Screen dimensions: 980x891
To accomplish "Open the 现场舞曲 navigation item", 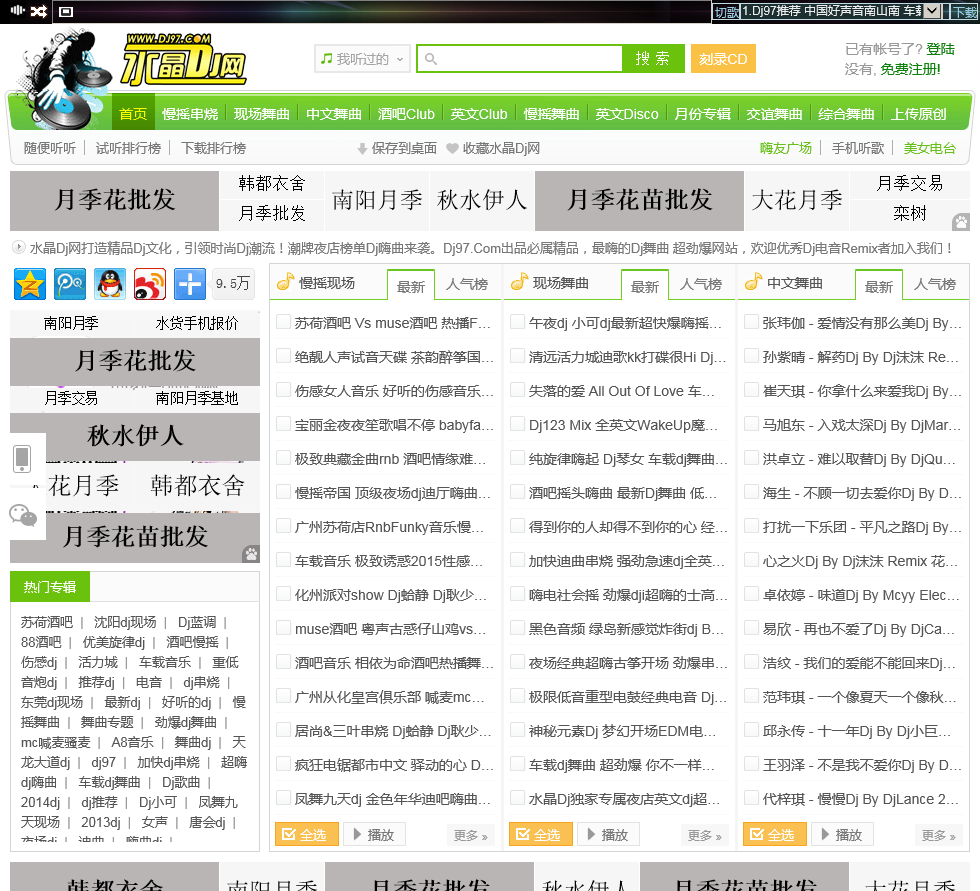I will 262,114.
